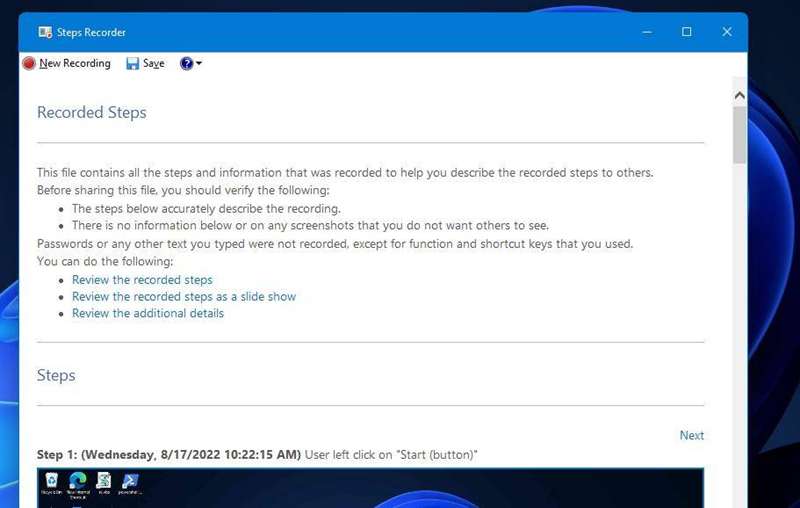Click the vertical scrollbar thumb
Screen dimensions: 800x508
pos(740,134)
